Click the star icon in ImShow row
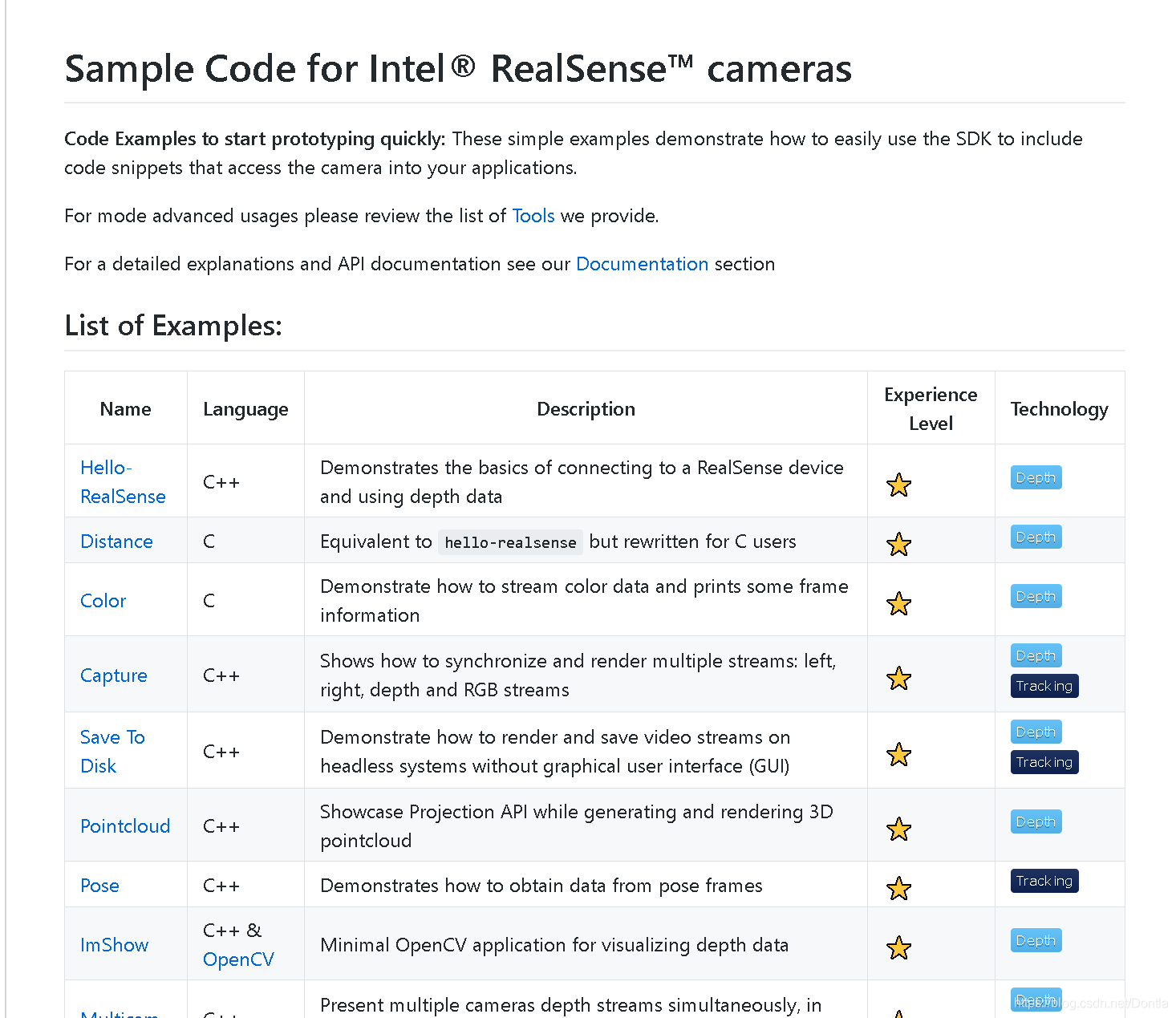 tap(898, 947)
